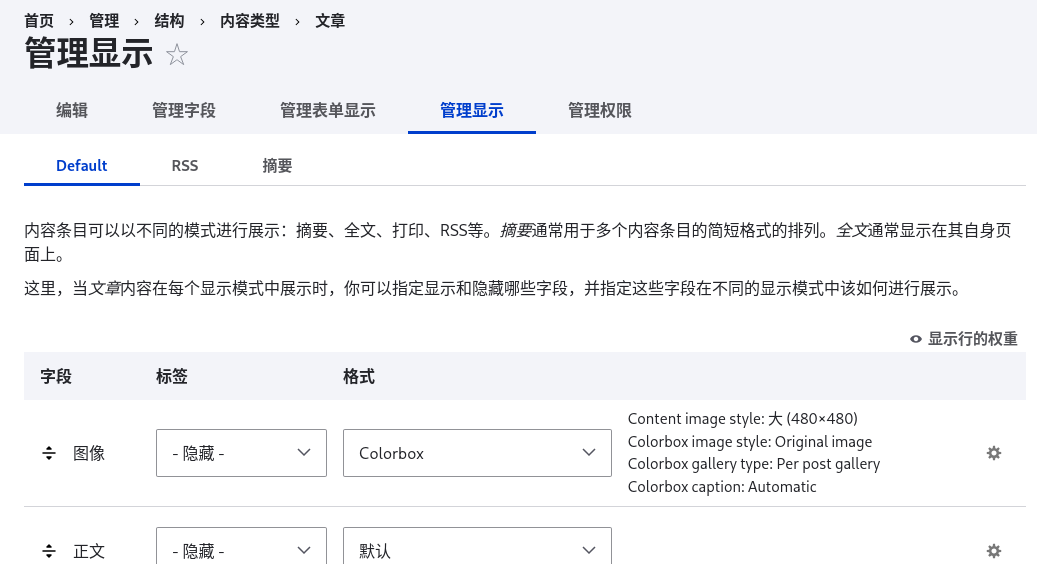Click the 结构 breadcrumb link
Viewport: 1037px width, 564px height.
tap(170, 21)
